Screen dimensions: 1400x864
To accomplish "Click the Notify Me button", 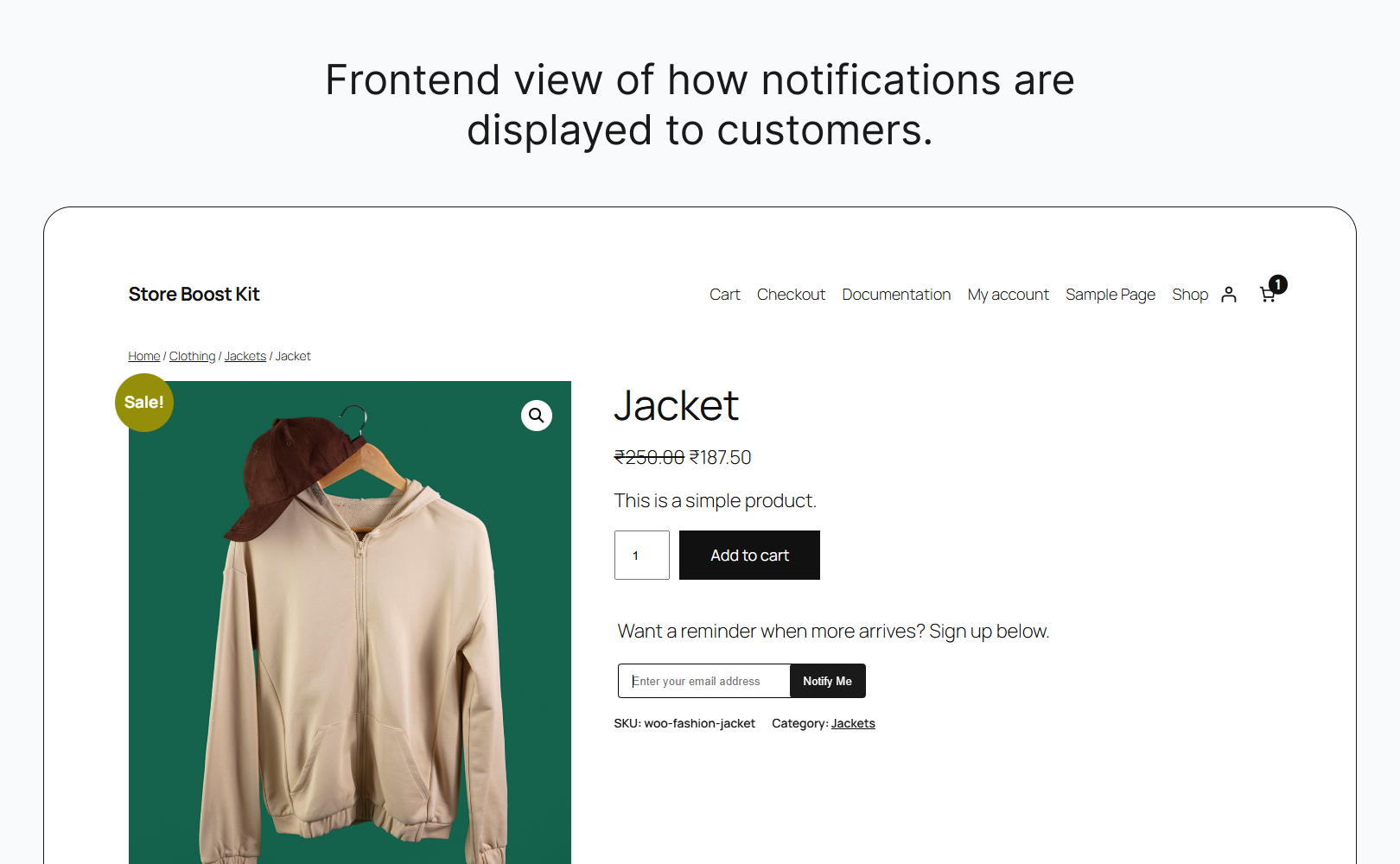I will (827, 681).
